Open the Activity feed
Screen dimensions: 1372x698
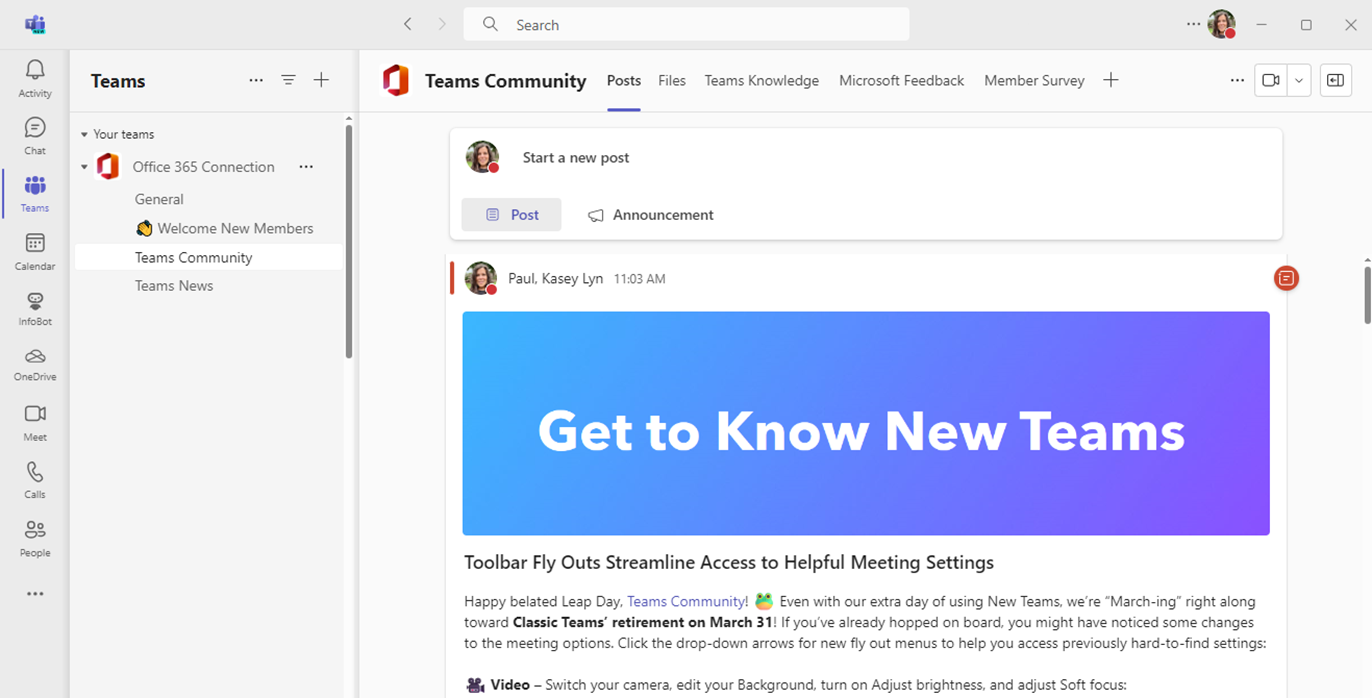(x=35, y=78)
